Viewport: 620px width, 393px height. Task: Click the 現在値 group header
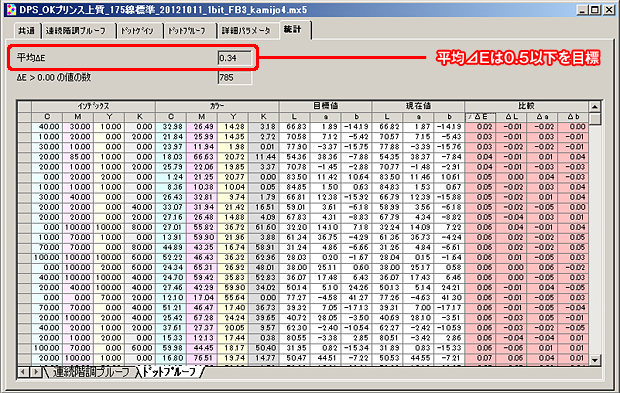pos(418,106)
